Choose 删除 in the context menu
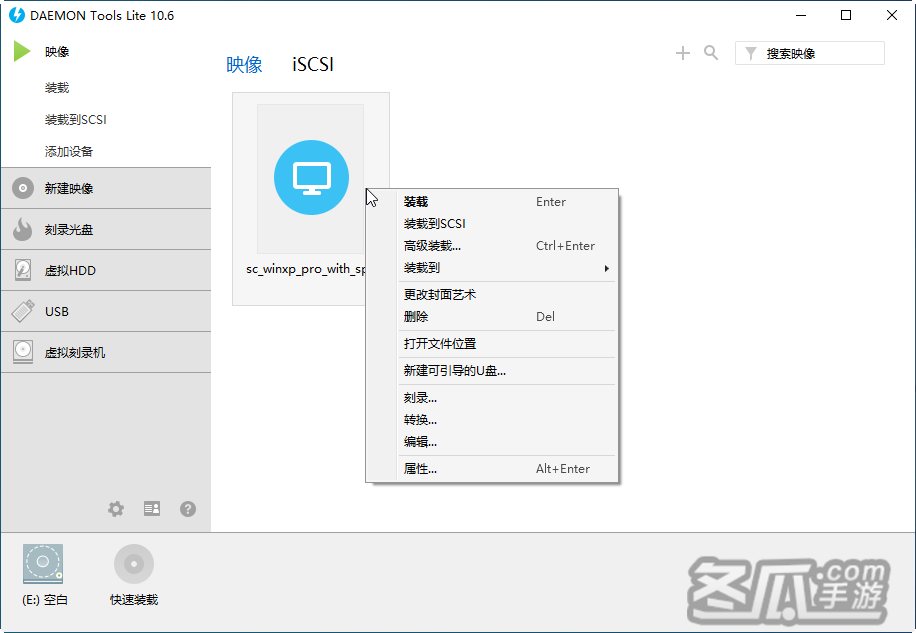 point(507,316)
